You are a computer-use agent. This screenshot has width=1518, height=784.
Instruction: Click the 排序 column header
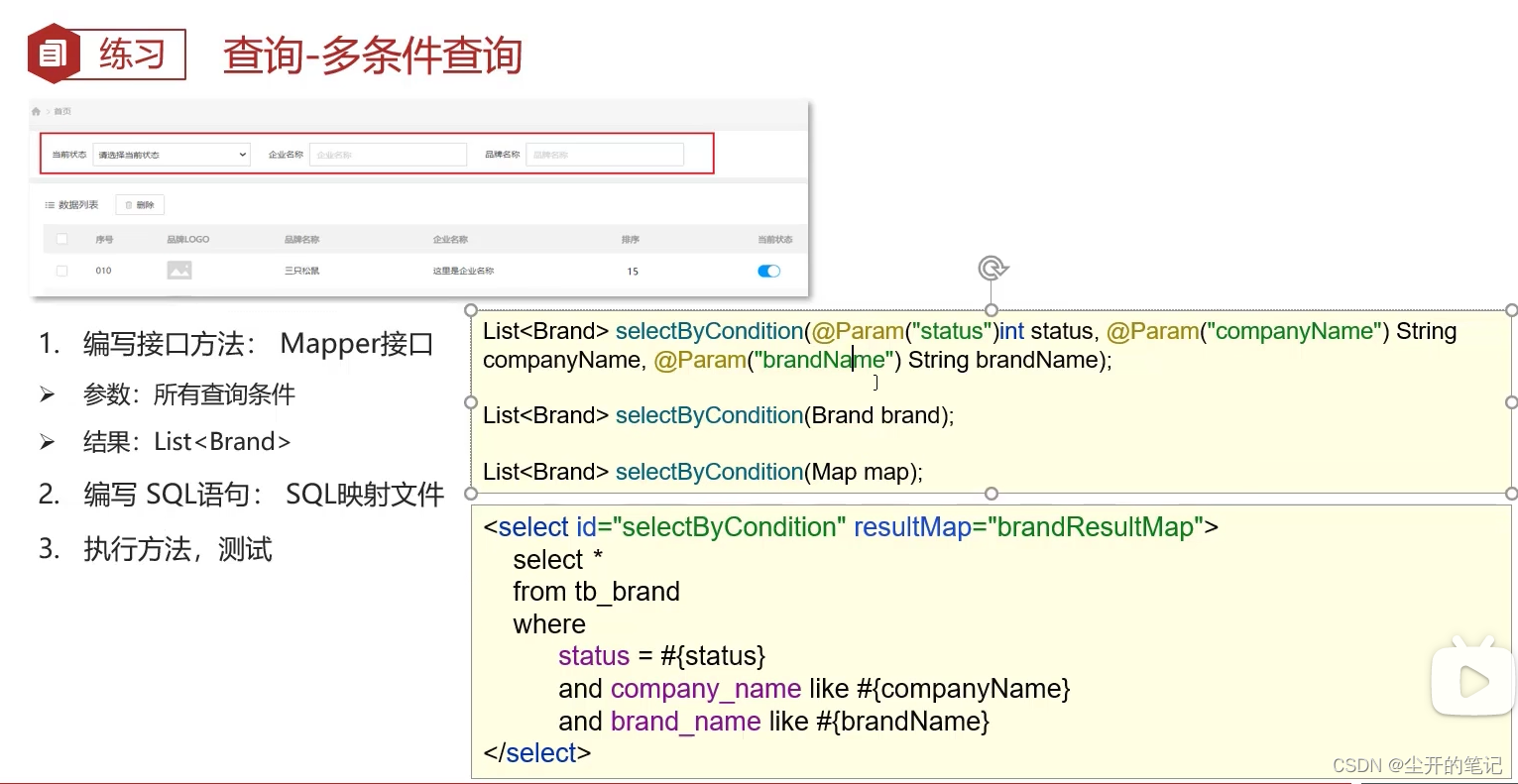(631, 240)
